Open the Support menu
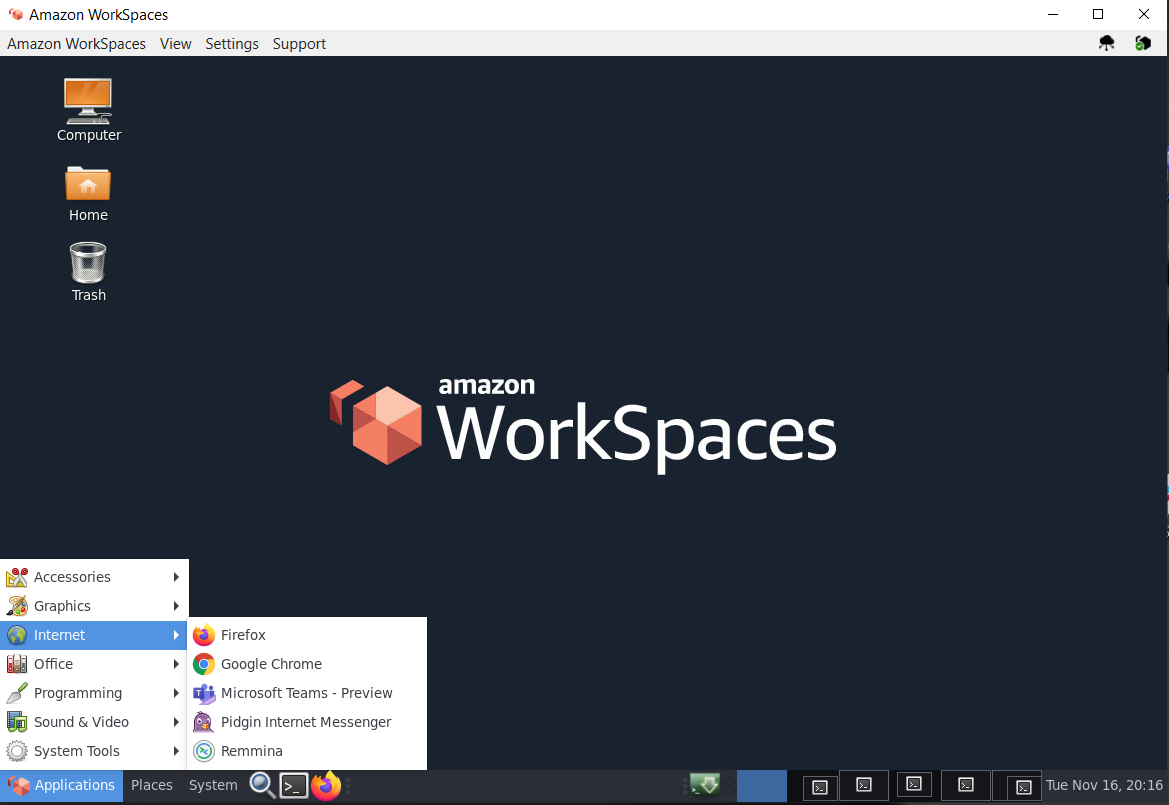The image size is (1169, 805). 299,44
